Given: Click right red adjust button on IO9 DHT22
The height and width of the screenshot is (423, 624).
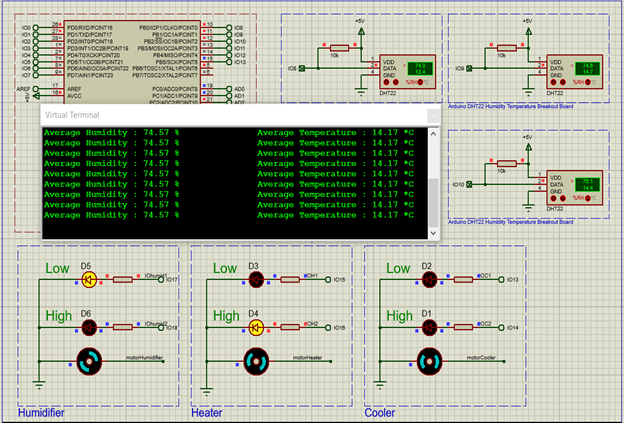Looking at the screenshot, I should click(x=563, y=82).
